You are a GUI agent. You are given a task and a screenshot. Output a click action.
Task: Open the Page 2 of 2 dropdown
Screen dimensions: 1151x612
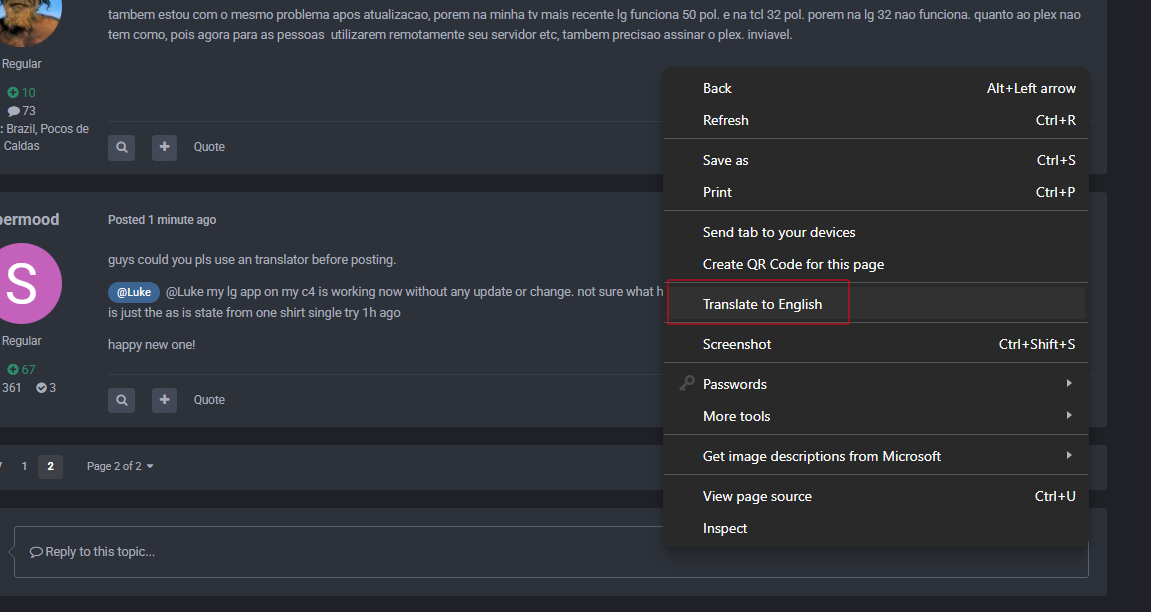pyautogui.click(x=118, y=465)
